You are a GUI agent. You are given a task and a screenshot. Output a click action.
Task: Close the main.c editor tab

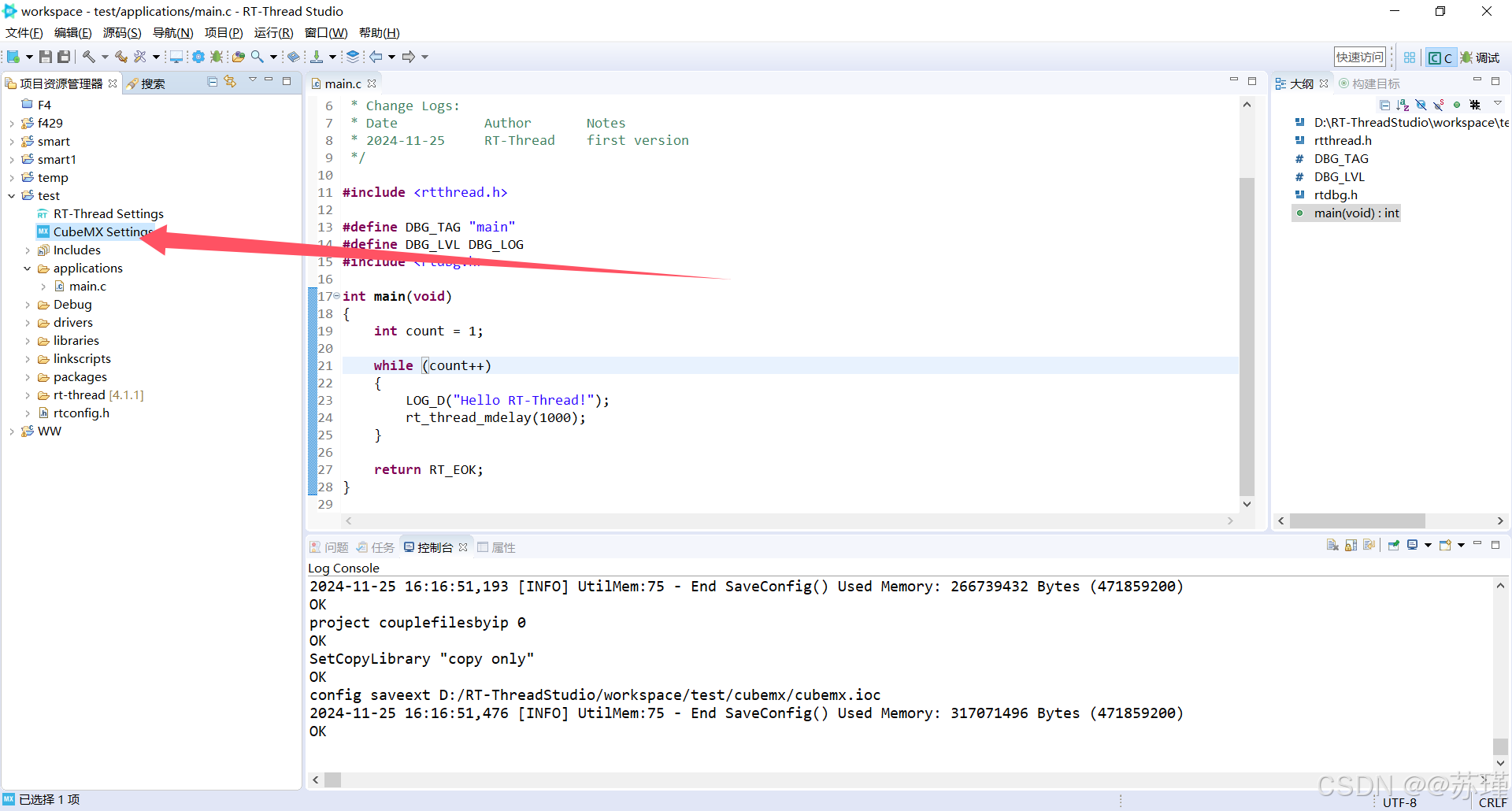click(x=372, y=83)
